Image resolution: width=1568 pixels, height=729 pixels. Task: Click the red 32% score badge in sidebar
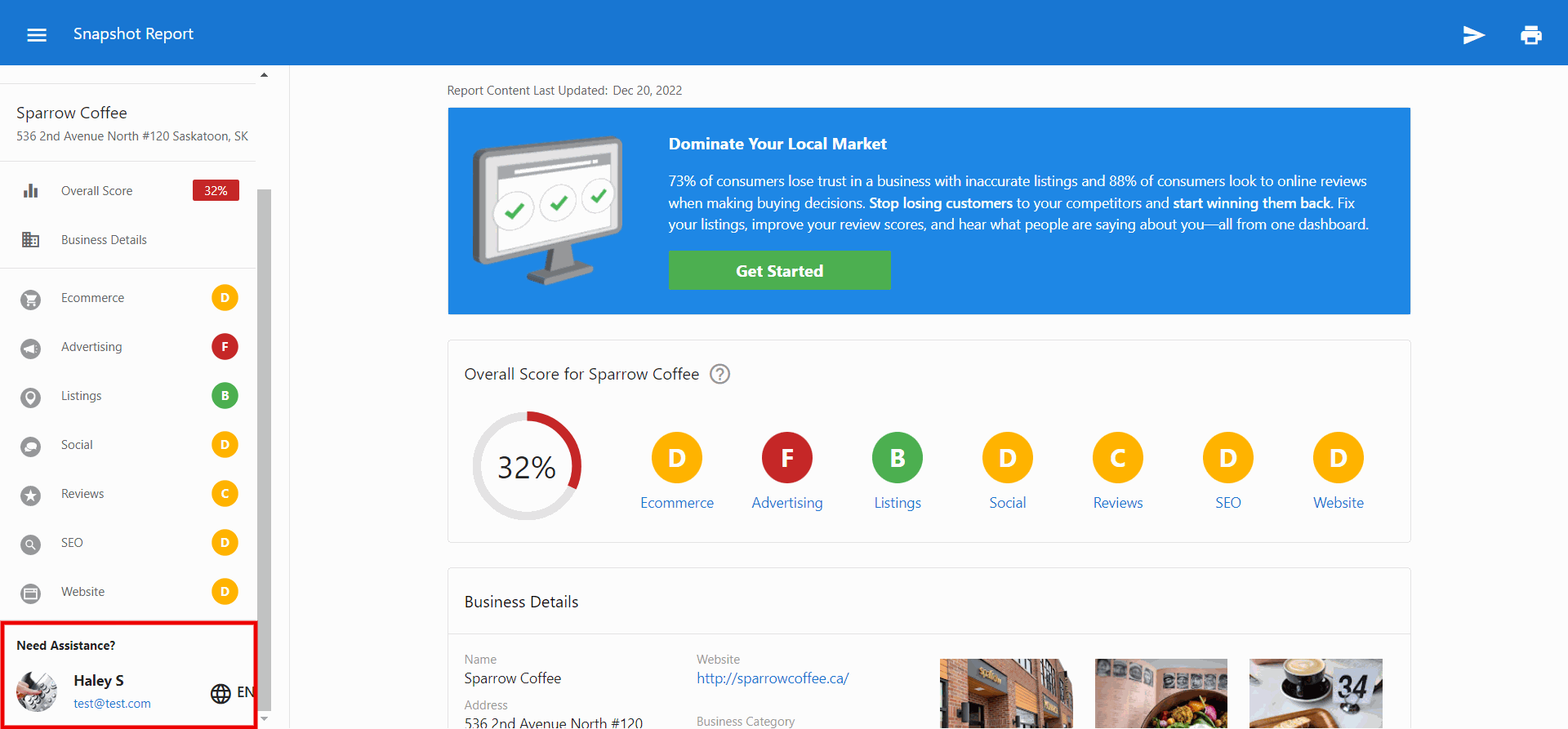[x=216, y=190]
